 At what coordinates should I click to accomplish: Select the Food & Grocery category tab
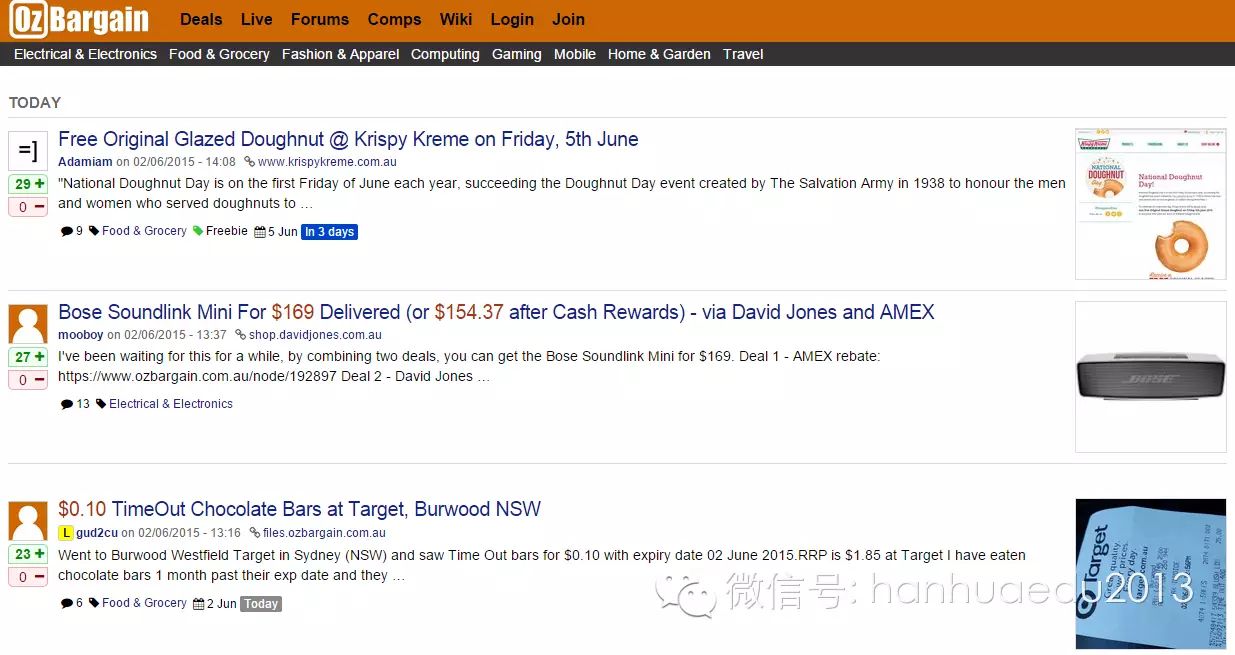pyautogui.click(x=219, y=54)
